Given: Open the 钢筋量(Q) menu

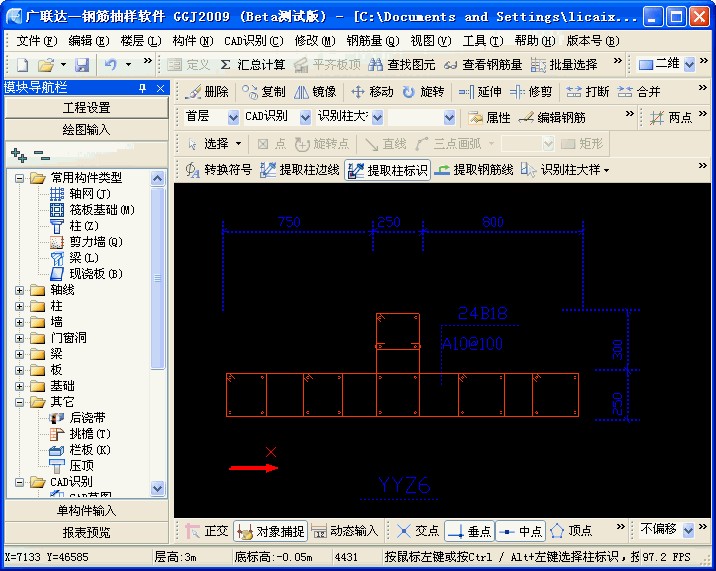Looking at the screenshot, I should pos(373,41).
